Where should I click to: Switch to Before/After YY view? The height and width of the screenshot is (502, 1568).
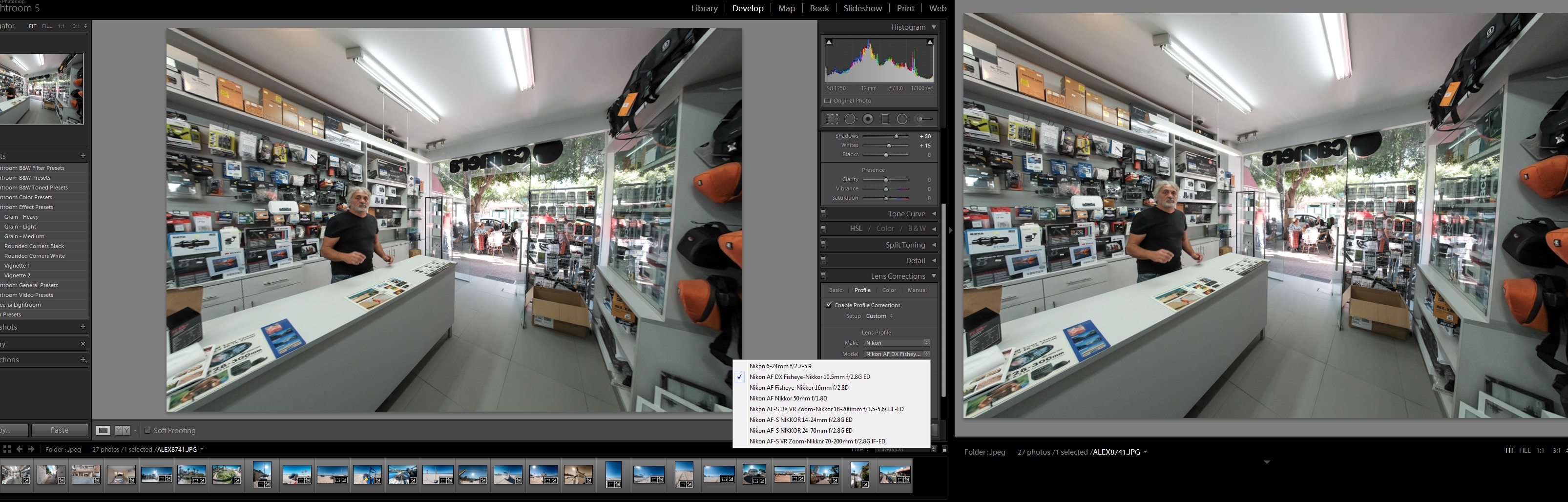point(123,431)
